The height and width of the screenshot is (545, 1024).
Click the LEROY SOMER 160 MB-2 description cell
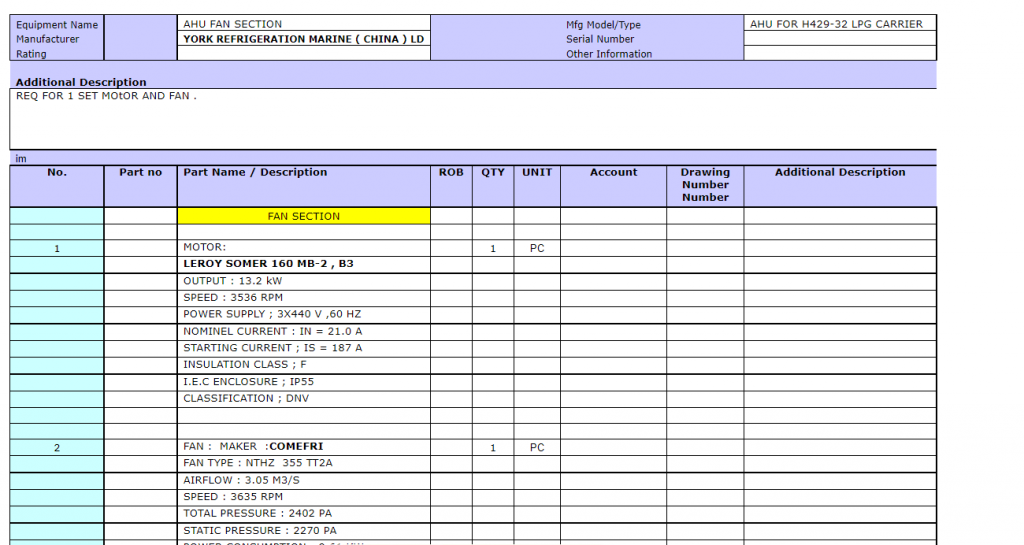tap(303, 264)
